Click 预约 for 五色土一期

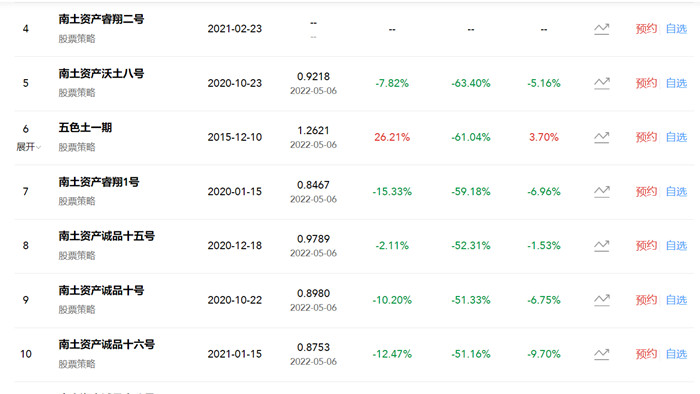646,137
